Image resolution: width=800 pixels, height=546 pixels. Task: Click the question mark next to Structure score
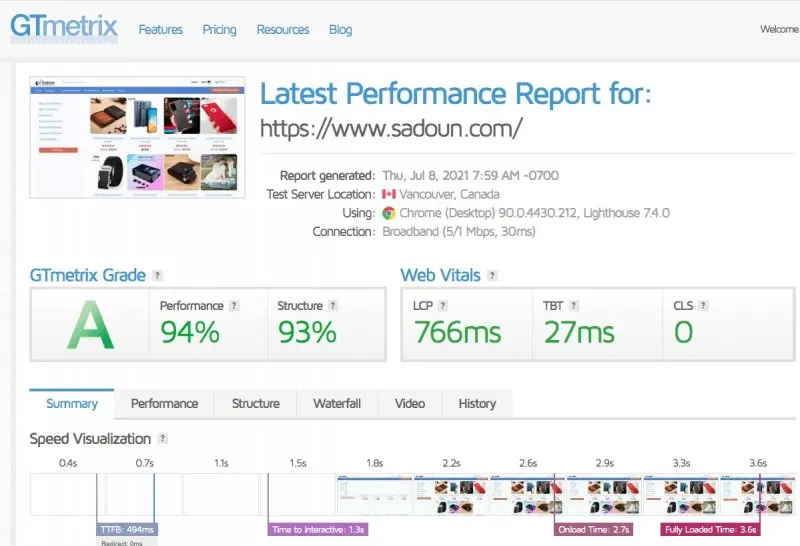(333, 306)
